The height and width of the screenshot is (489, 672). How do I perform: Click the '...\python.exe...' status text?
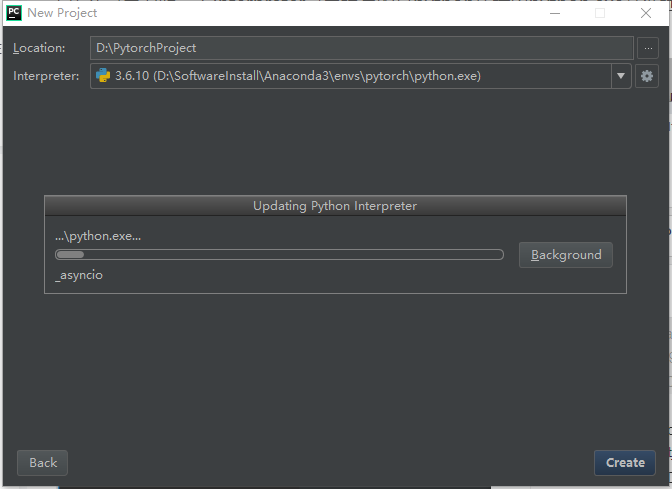pos(98,236)
